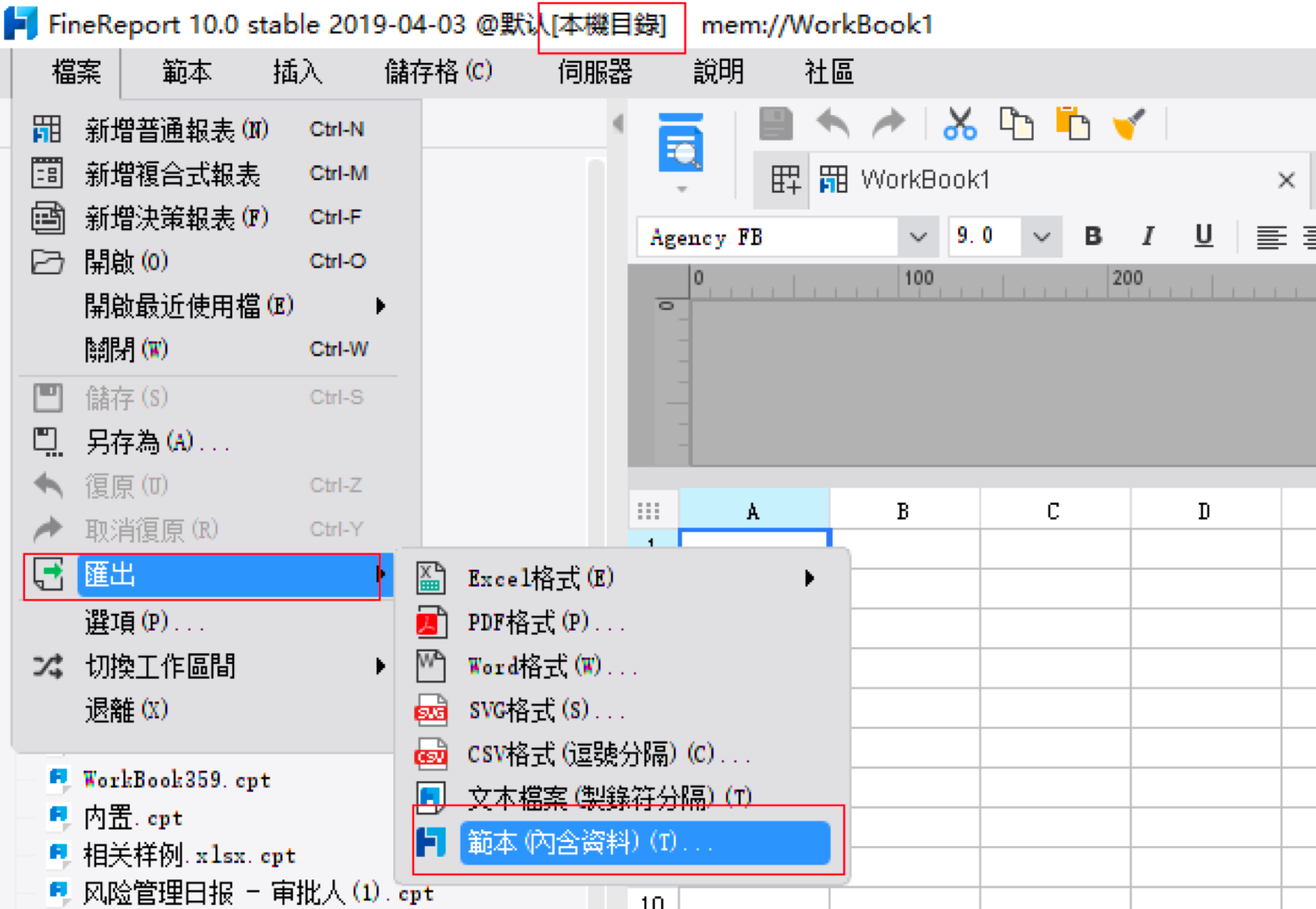
Task: Open the 伺服器 menu
Action: (595, 72)
